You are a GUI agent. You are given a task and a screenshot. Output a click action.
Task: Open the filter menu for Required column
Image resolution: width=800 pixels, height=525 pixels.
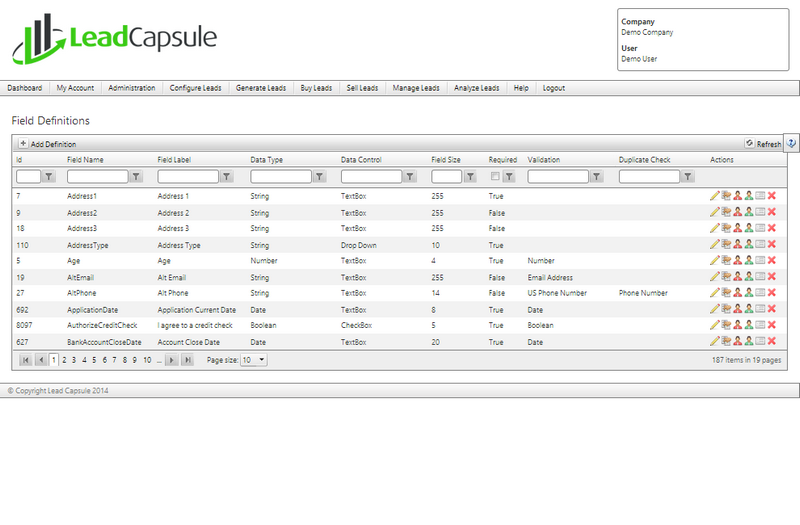509,177
